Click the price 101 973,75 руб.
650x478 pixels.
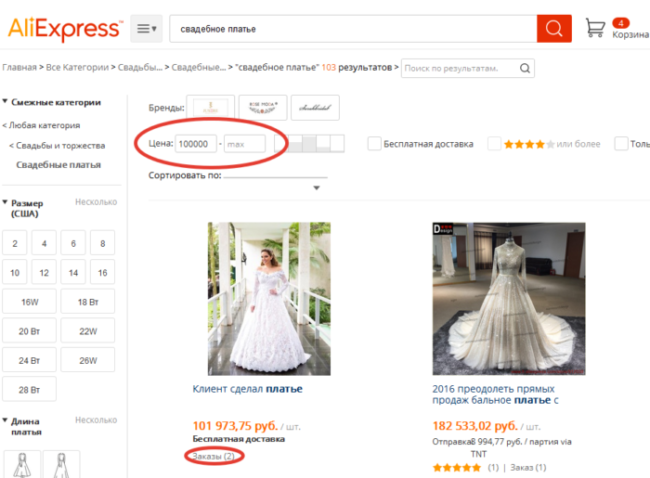[235, 426]
